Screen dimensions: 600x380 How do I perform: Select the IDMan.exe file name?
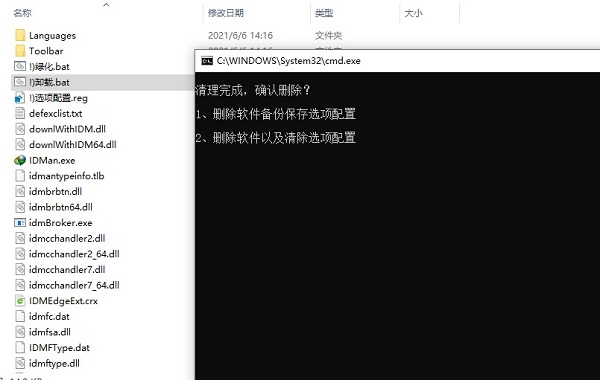point(52,160)
